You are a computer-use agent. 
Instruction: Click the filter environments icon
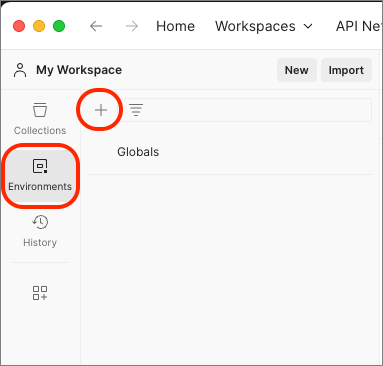coord(136,110)
